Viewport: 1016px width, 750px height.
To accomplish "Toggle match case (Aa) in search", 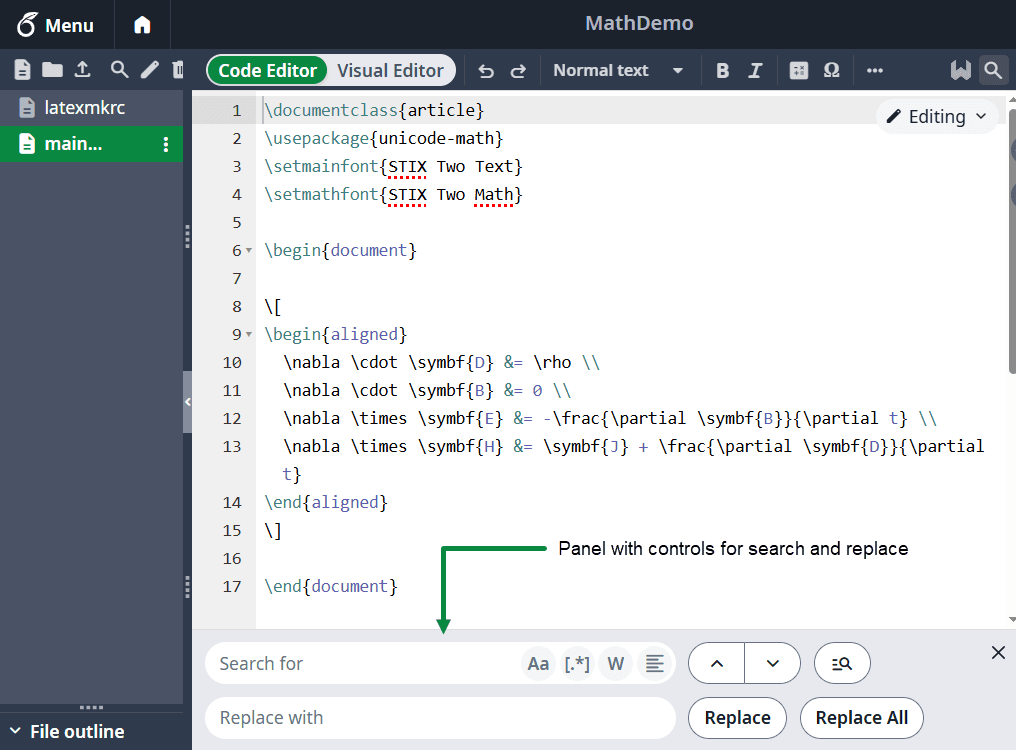I will coord(538,663).
